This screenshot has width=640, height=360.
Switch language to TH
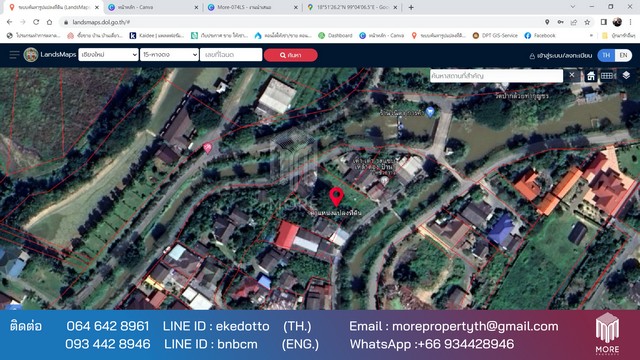[606, 55]
